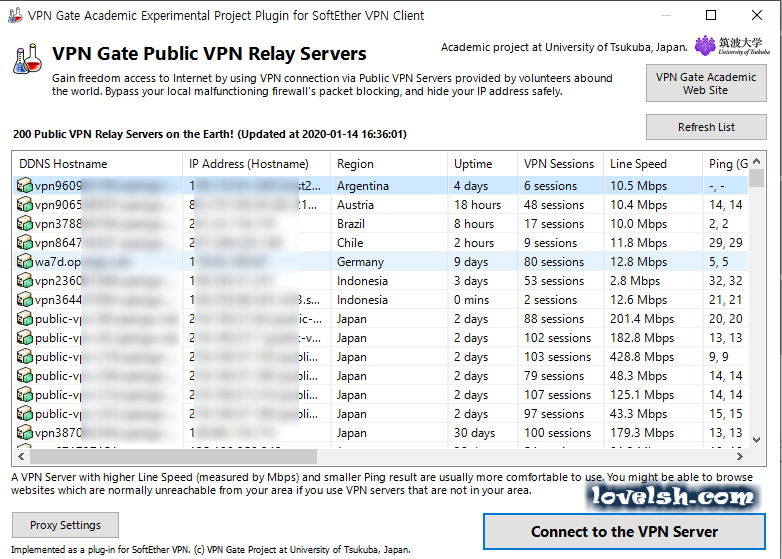The height and width of the screenshot is (559, 782).
Task: Click the vertical scrollbar up arrow
Action: [x=757, y=161]
